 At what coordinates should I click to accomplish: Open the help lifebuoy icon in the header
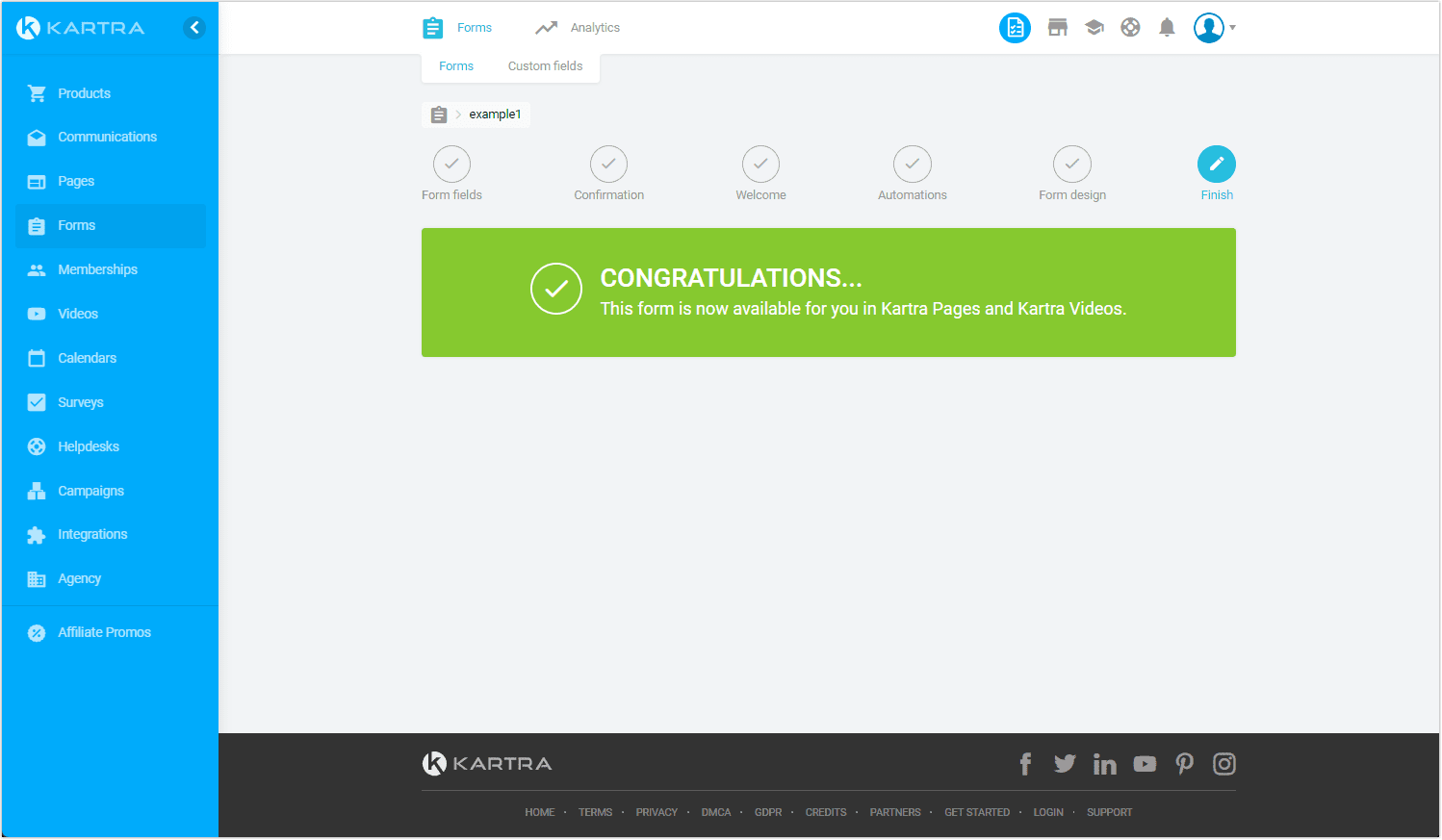pos(1131,28)
